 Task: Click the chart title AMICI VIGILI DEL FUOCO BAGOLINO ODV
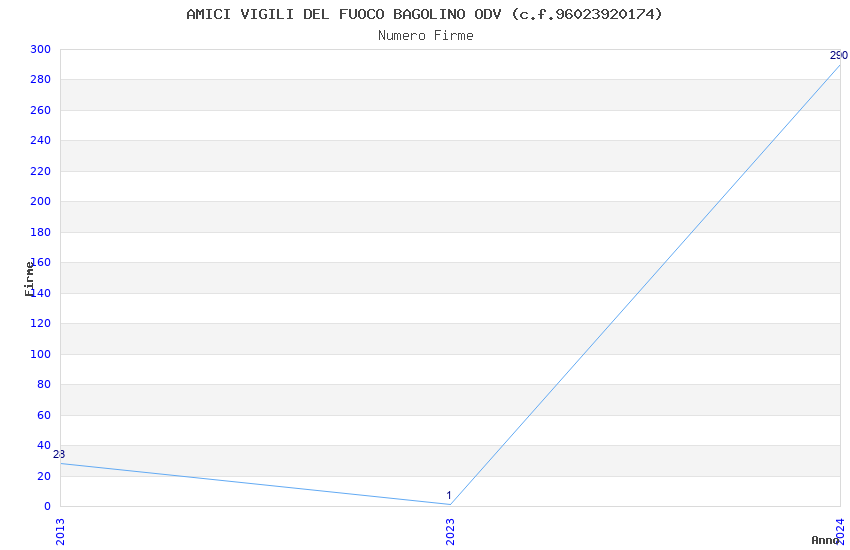click(x=424, y=14)
